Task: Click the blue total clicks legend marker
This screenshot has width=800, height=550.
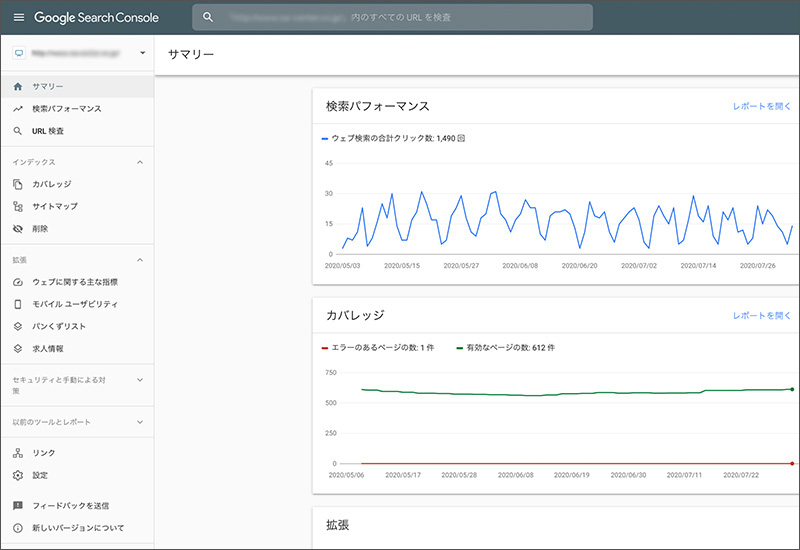Action: (324, 139)
